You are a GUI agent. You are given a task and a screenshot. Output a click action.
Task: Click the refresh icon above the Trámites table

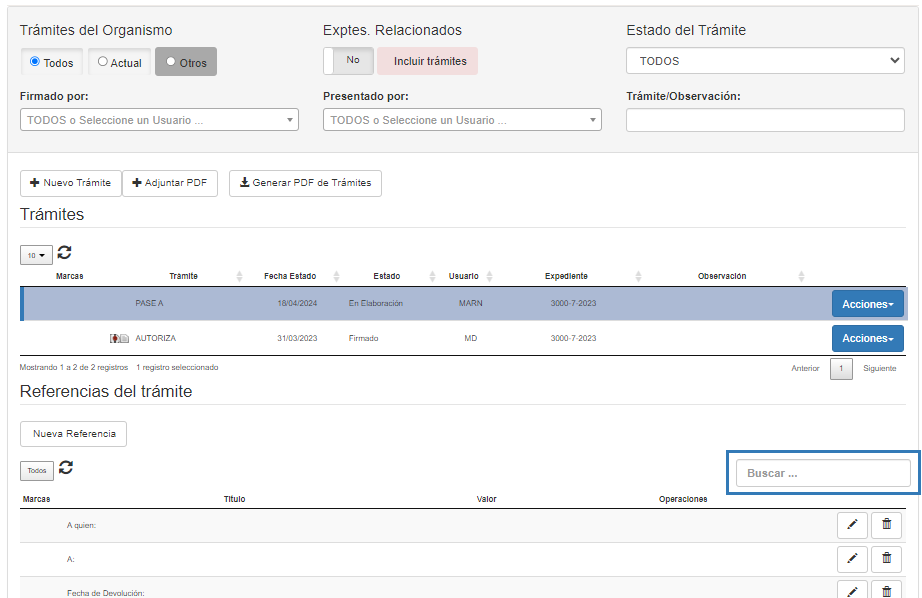coord(65,253)
